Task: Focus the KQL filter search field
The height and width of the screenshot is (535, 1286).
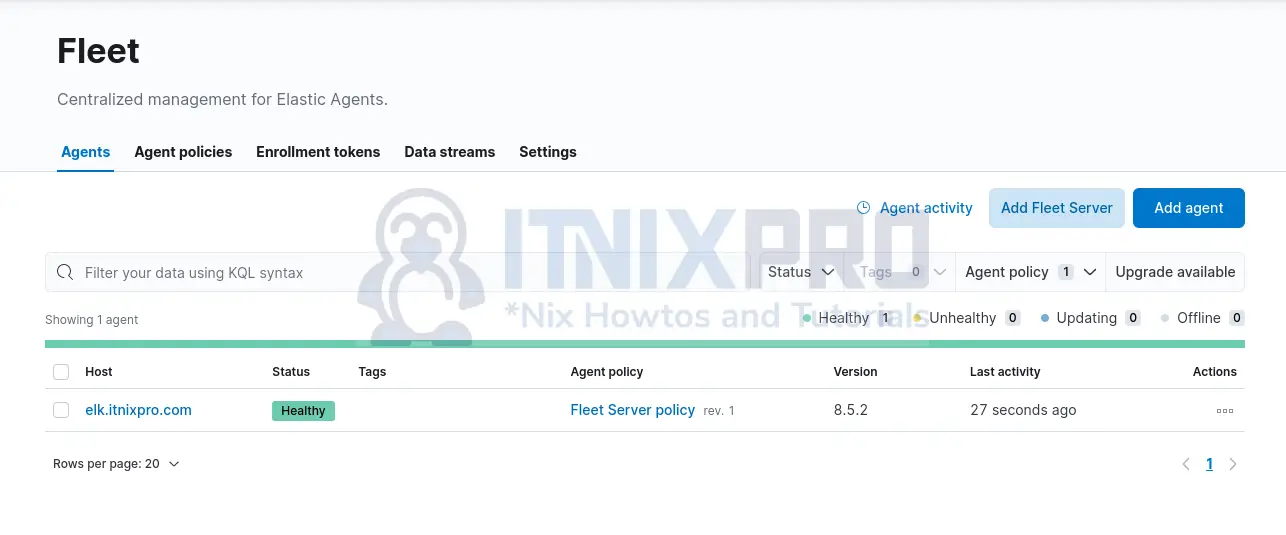Action: click(x=400, y=272)
